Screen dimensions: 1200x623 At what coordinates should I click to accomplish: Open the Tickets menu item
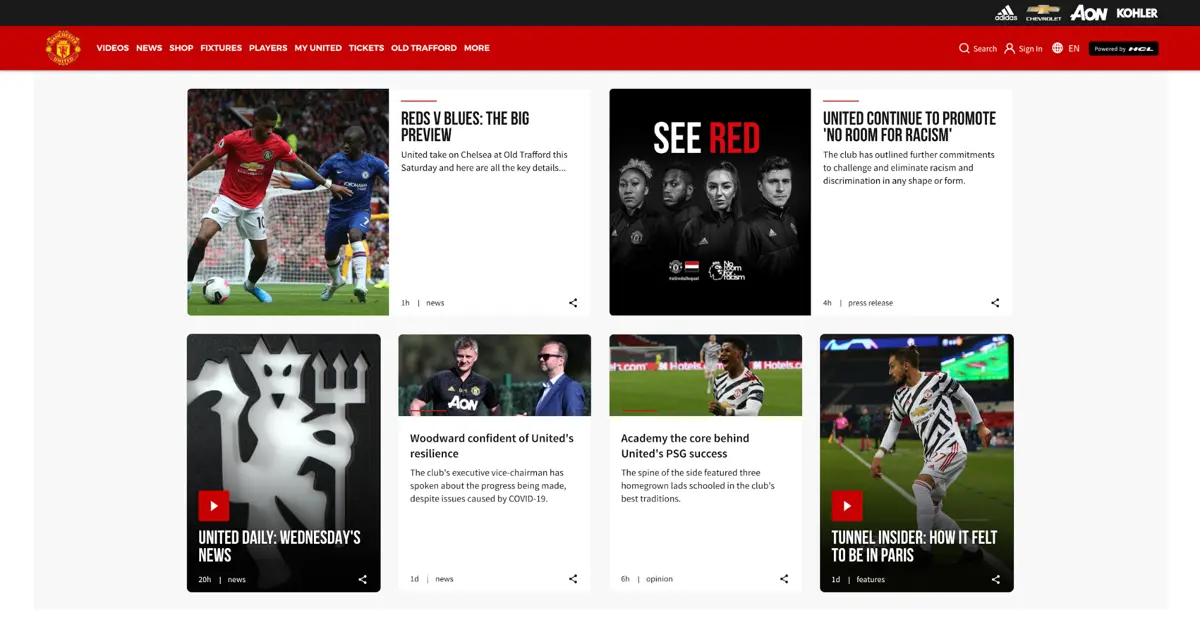click(x=366, y=48)
